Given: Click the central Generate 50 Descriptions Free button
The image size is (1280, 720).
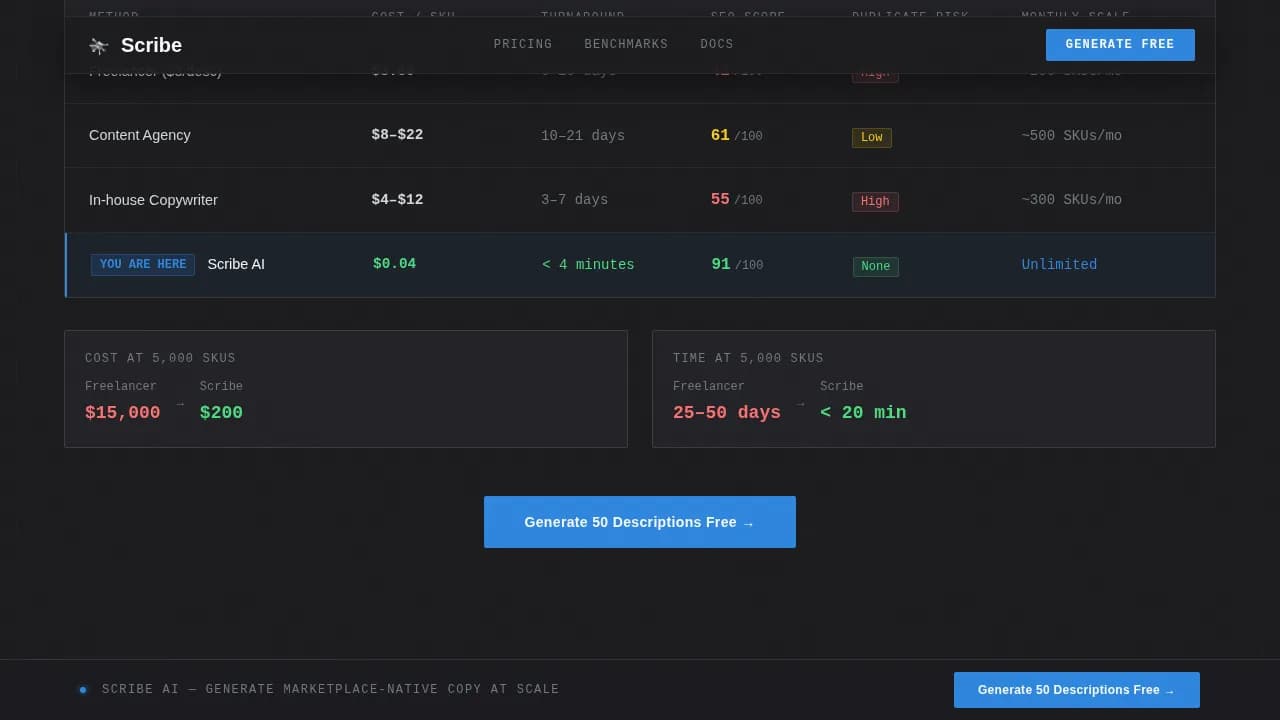Looking at the screenshot, I should point(640,522).
